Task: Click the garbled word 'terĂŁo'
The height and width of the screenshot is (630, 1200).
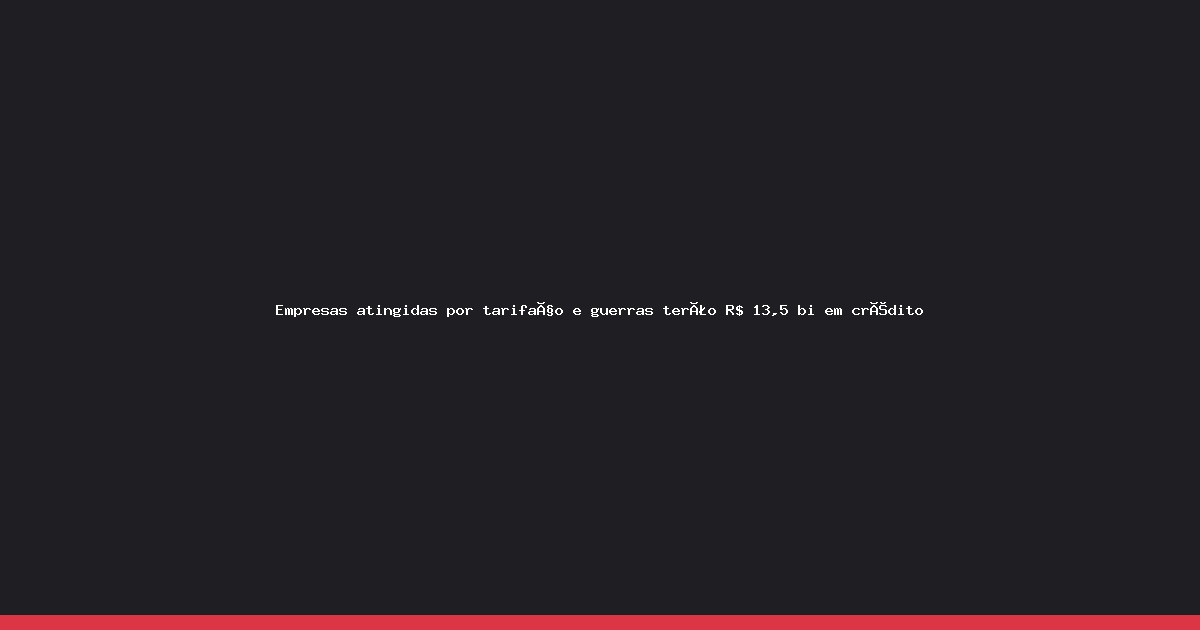Action: (x=689, y=310)
